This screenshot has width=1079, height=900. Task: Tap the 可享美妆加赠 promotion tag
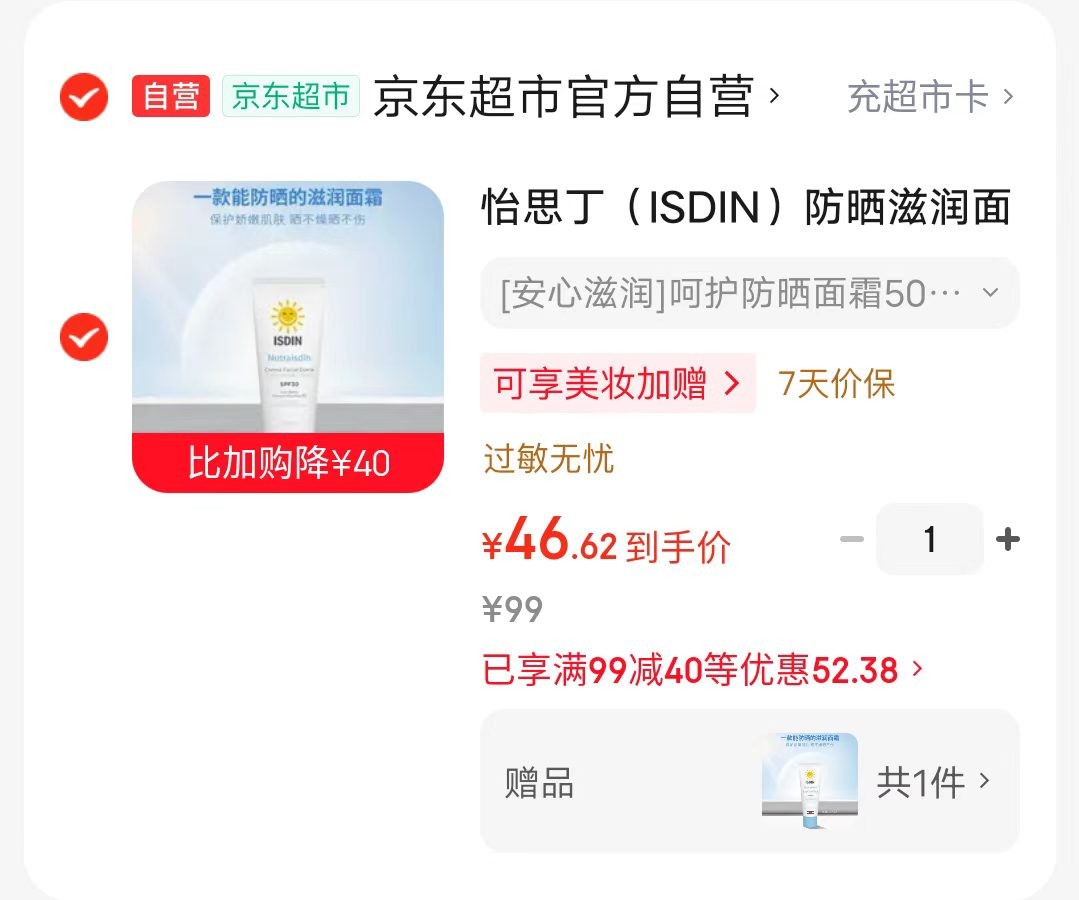(618, 383)
